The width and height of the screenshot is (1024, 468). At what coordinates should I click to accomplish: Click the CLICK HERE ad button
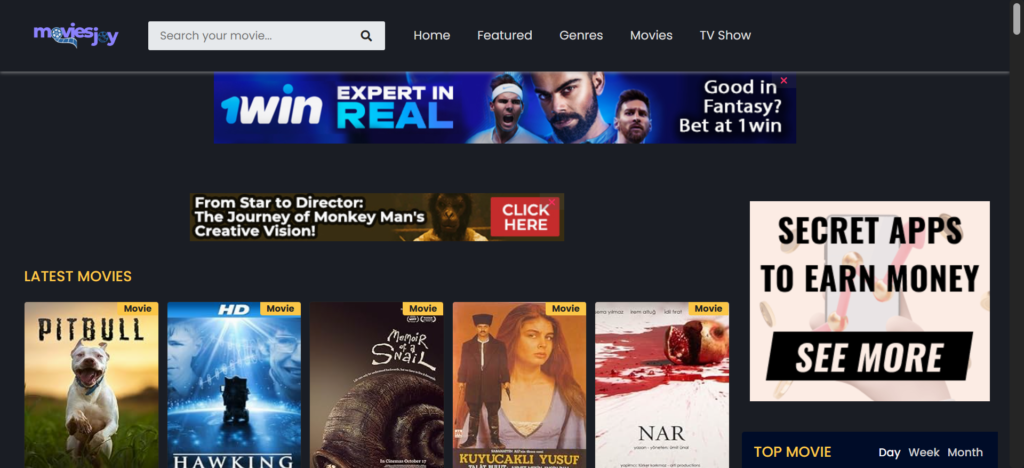tap(525, 217)
